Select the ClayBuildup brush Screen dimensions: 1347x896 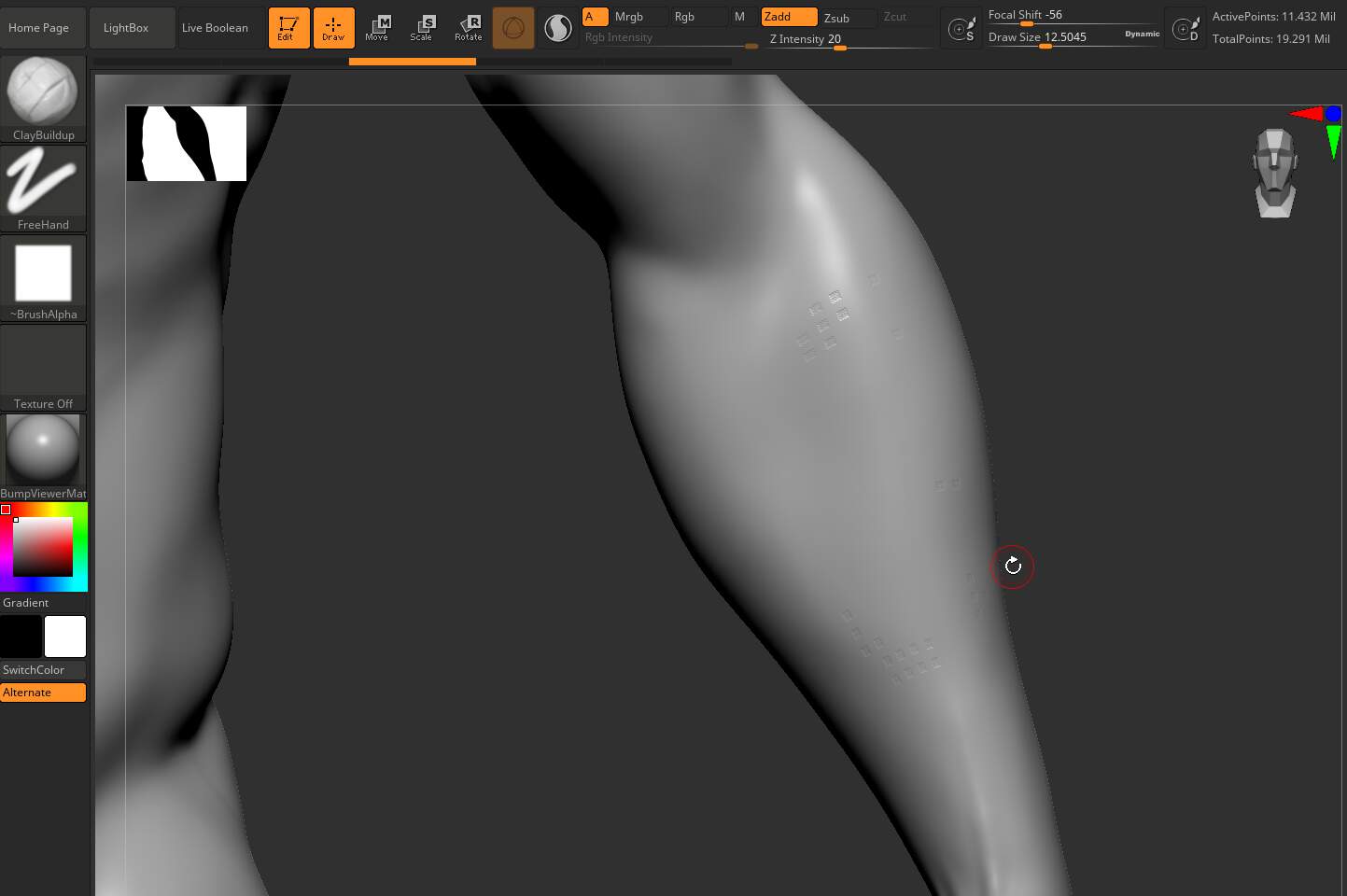pos(43,91)
